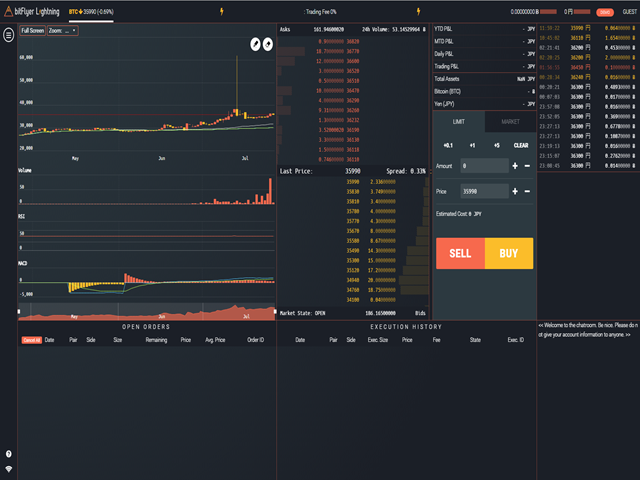
Task: Open the hamburger menu in the sidebar
Action: 9,35
